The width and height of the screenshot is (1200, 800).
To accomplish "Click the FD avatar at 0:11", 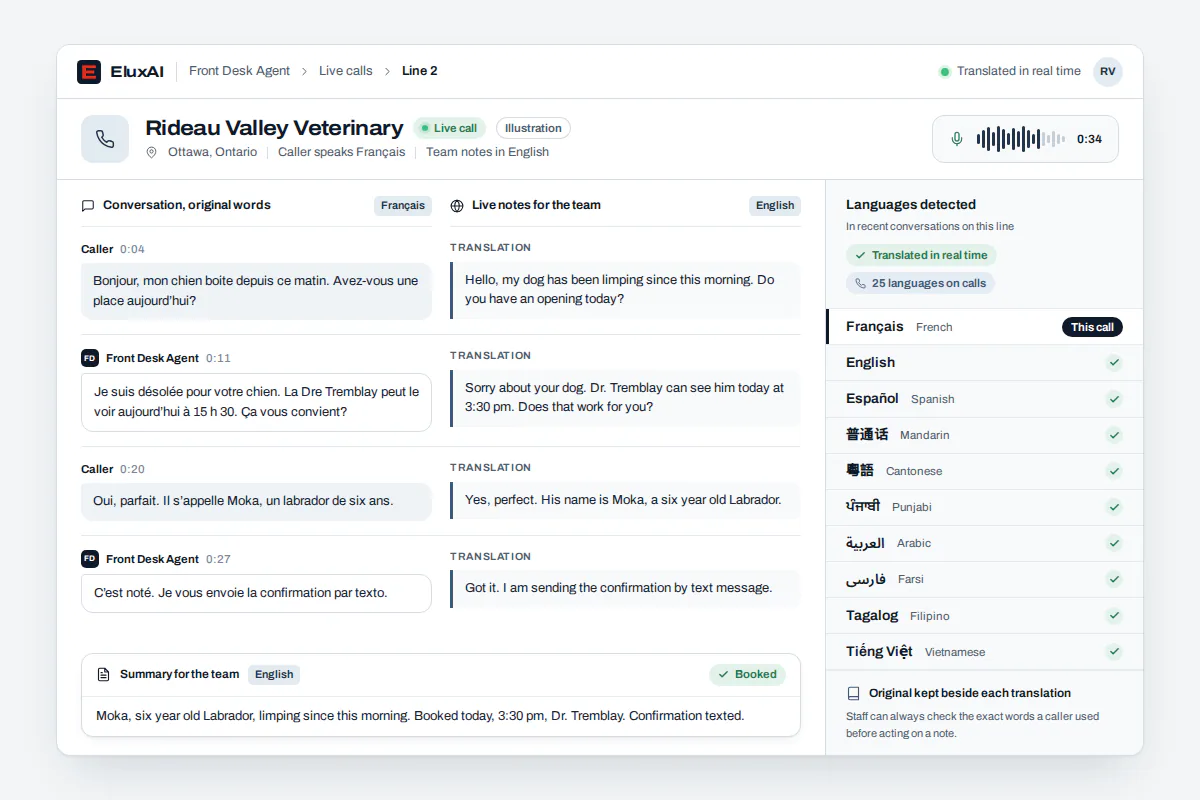I will click(x=90, y=358).
